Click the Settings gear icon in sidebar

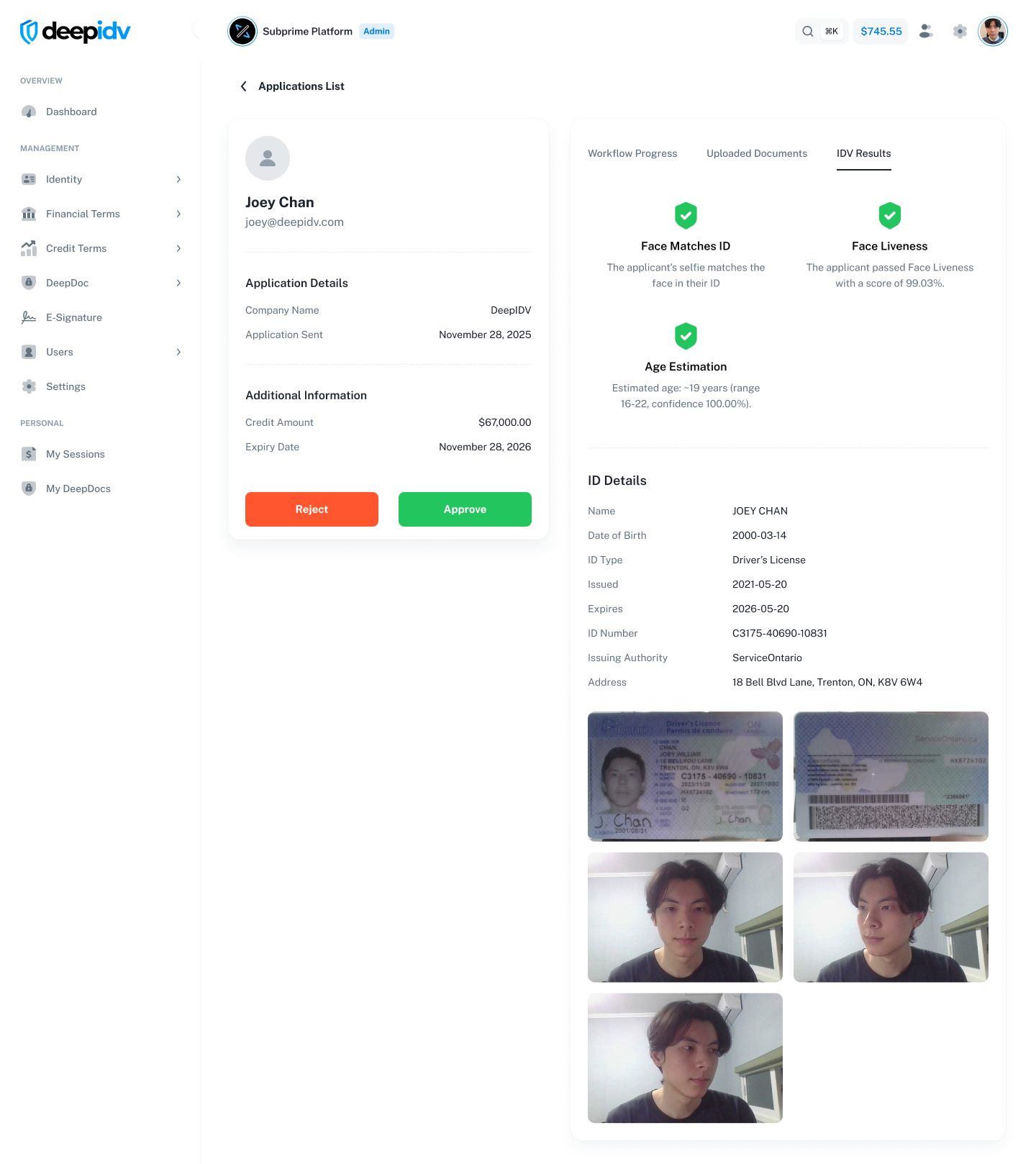(29, 386)
